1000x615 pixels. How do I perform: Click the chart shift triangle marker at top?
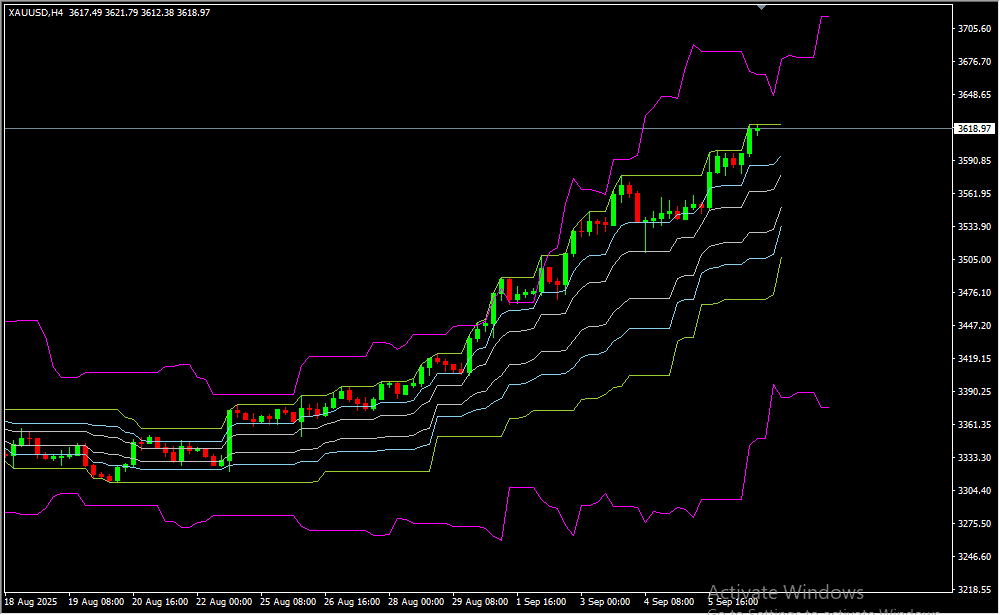(x=762, y=6)
